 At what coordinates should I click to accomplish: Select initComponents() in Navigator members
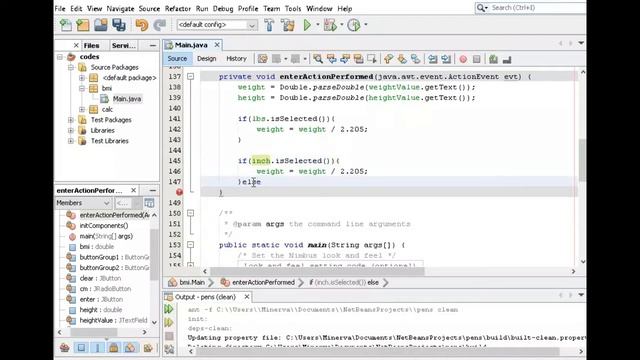click(x=104, y=225)
